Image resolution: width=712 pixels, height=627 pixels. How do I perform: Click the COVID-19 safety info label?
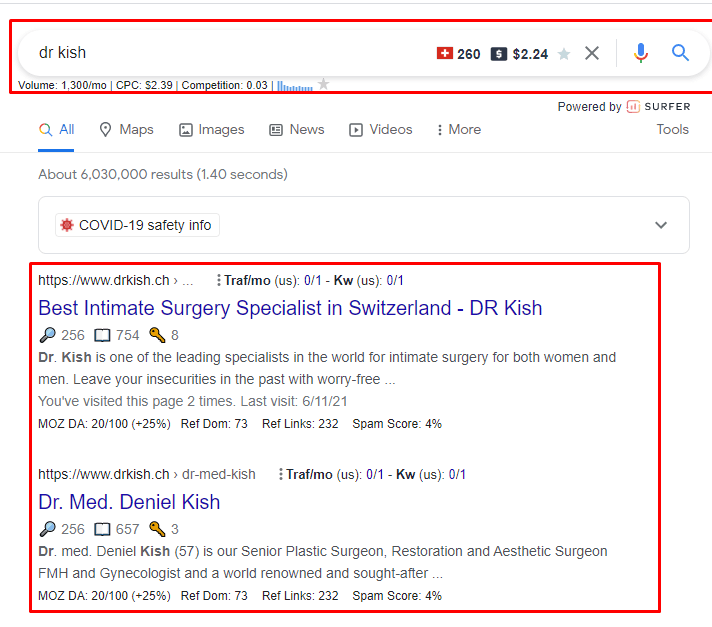click(137, 225)
